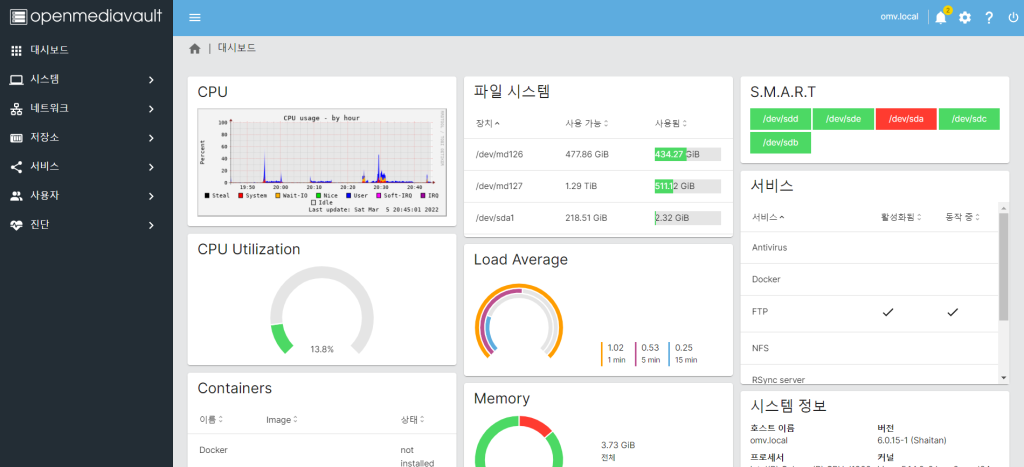This screenshot has height=467, width=1024.
Task: Sort services by 동작 중 column
Action: (x=963, y=217)
